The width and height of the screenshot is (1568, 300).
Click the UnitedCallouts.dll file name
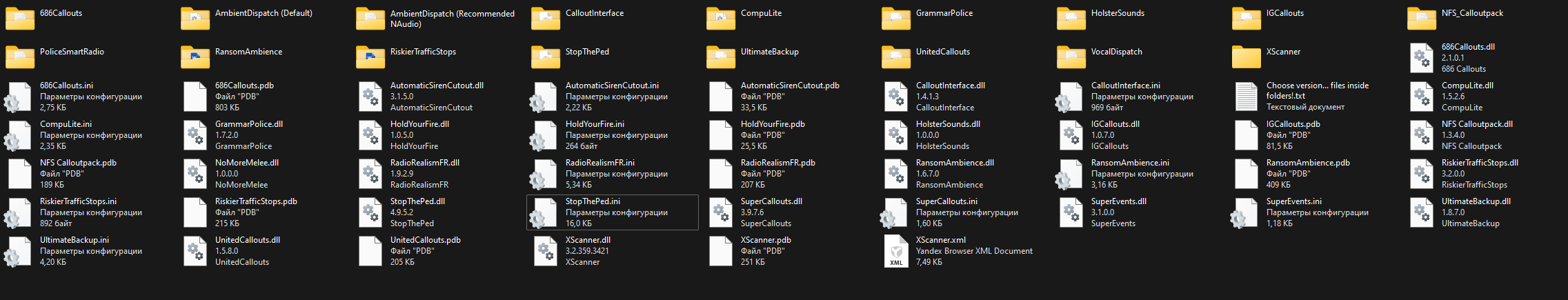(x=248, y=240)
